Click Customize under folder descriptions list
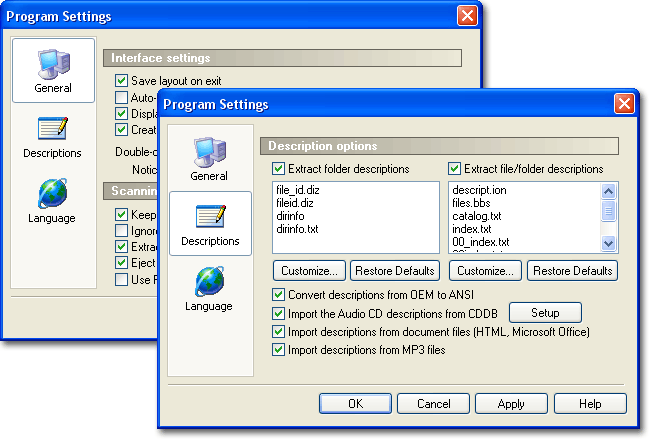The width and height of the screenshot is (652, 444). click(x=309, y=270)
